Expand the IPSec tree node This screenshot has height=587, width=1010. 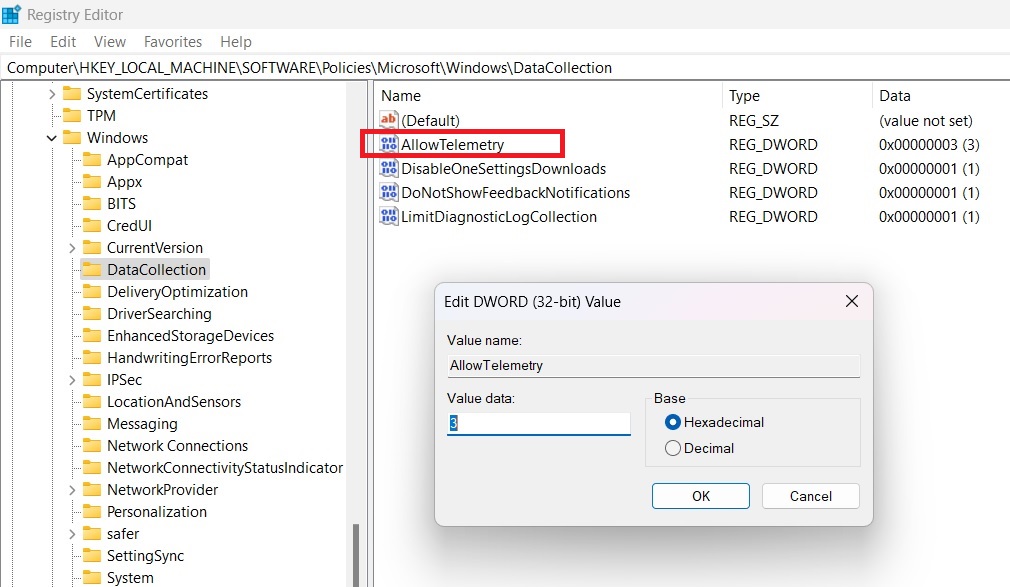tap(70, 379)
